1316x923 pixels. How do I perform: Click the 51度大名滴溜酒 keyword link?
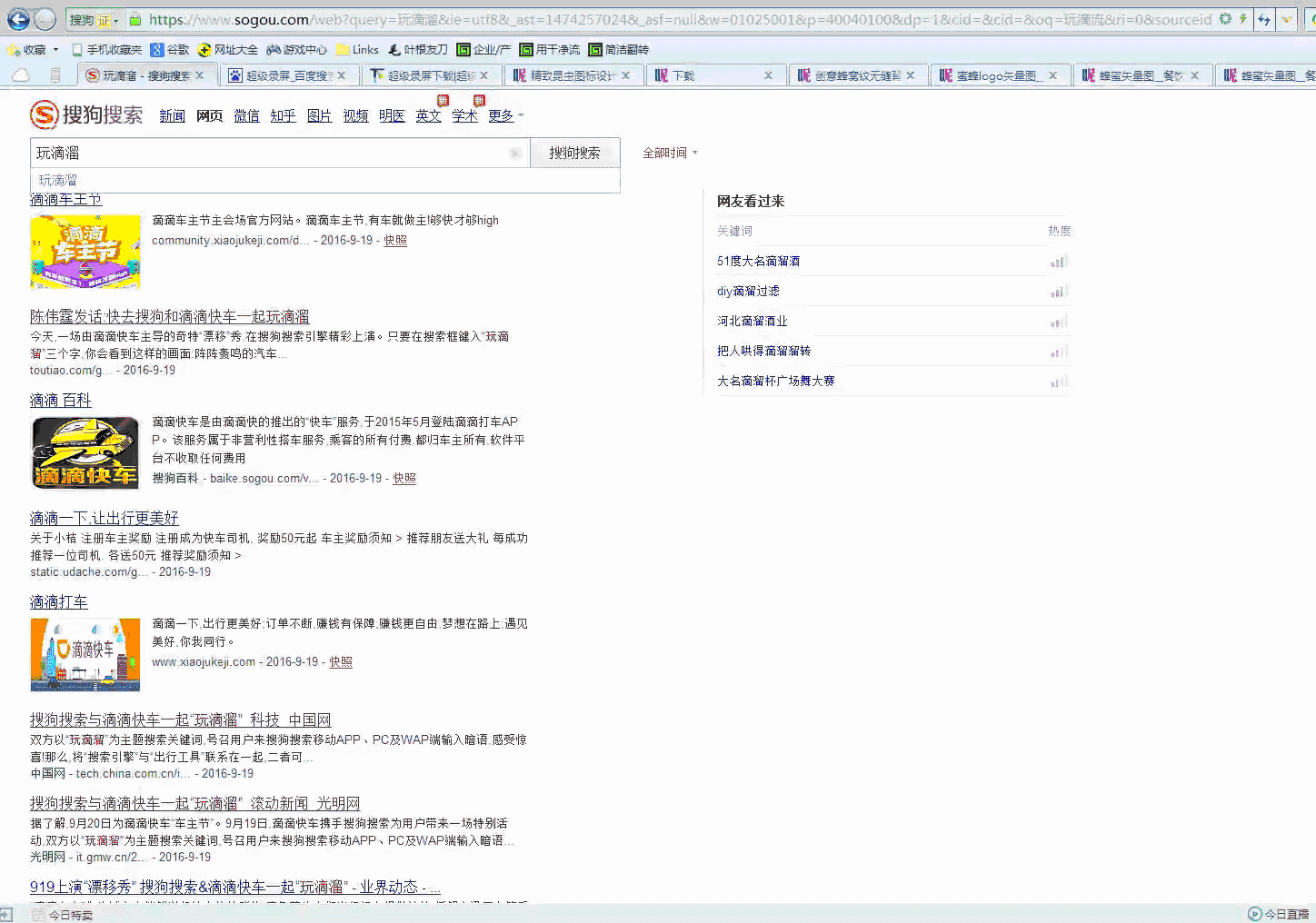[758, 261]
